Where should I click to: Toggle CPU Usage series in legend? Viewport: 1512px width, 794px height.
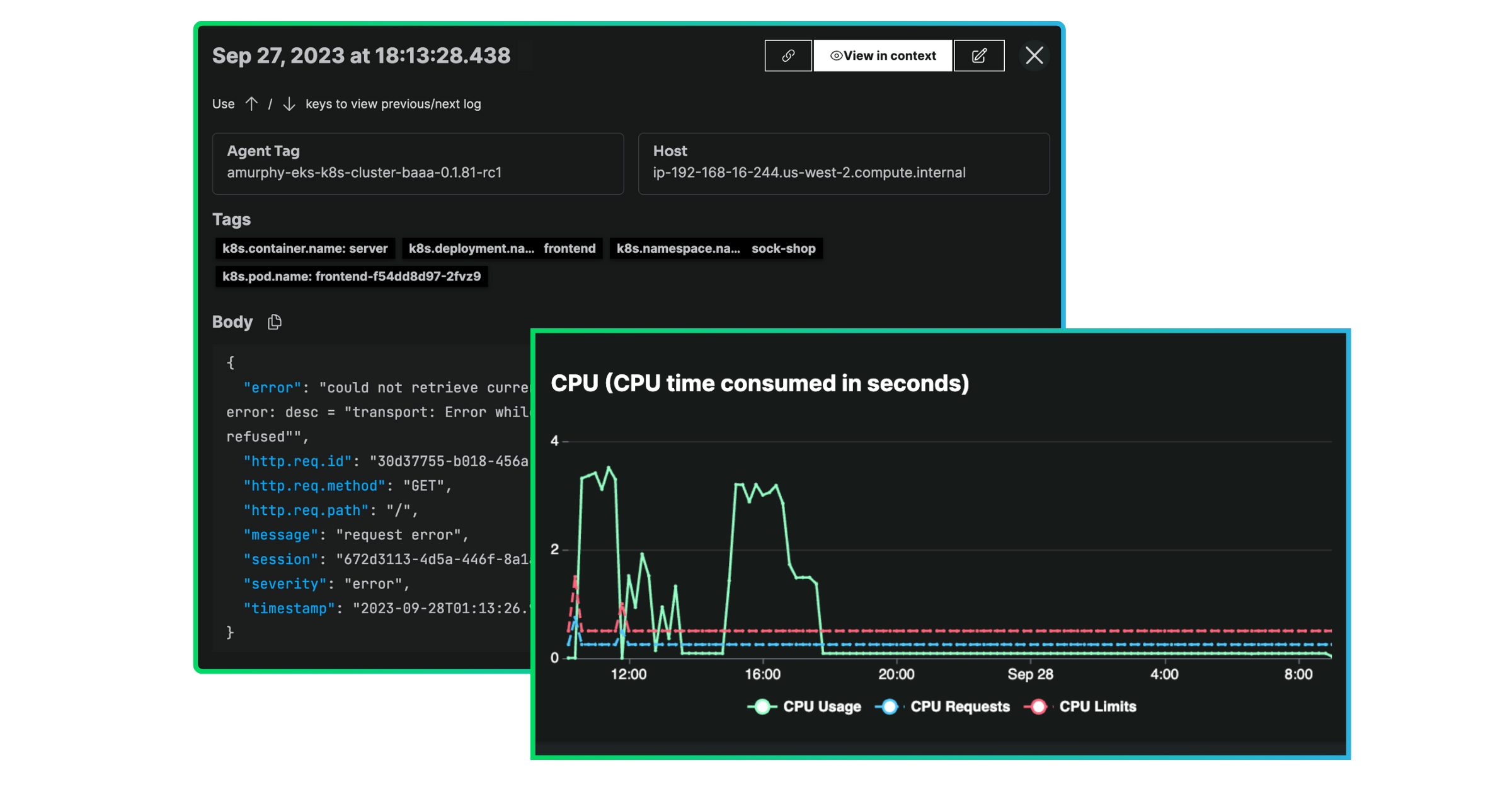tap(821, 706)
